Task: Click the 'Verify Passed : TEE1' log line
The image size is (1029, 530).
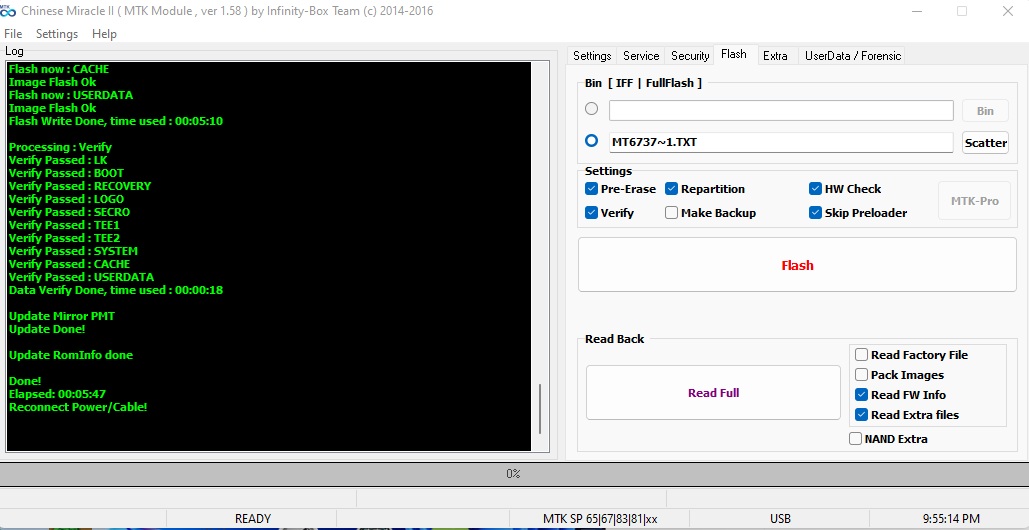Action: coord(64,225)
